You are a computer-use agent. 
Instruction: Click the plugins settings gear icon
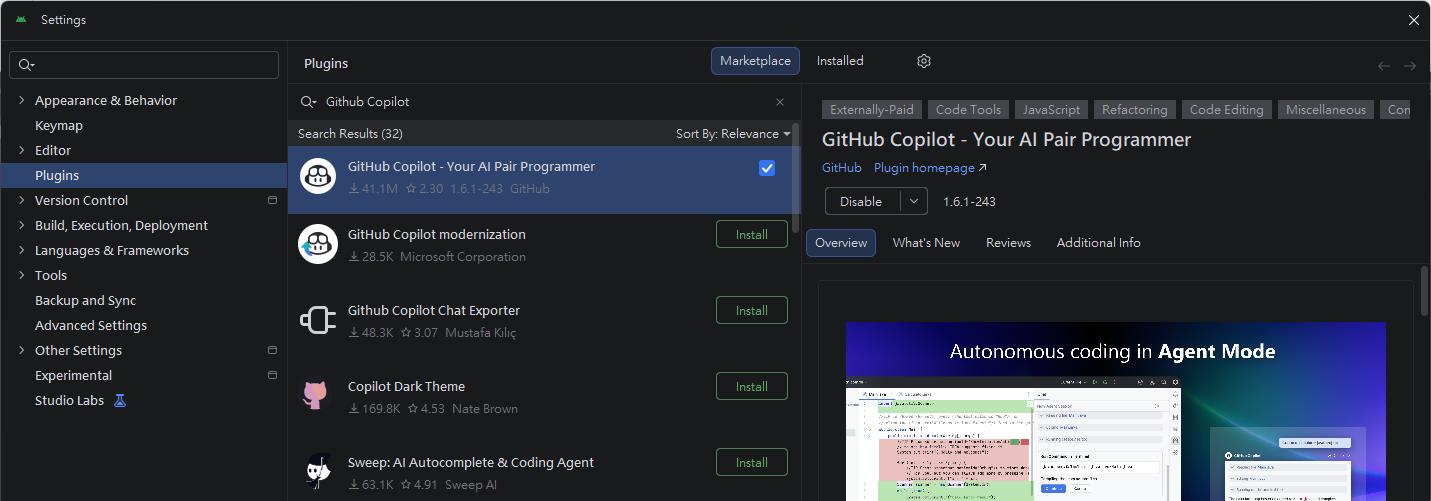point(923,61)
